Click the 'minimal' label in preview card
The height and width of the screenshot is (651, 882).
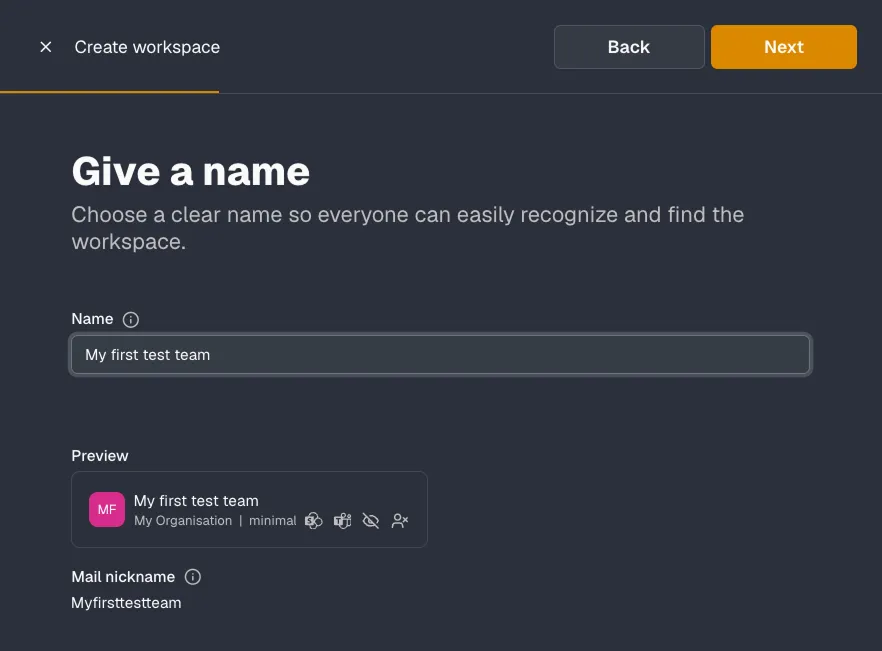(273, 521)
